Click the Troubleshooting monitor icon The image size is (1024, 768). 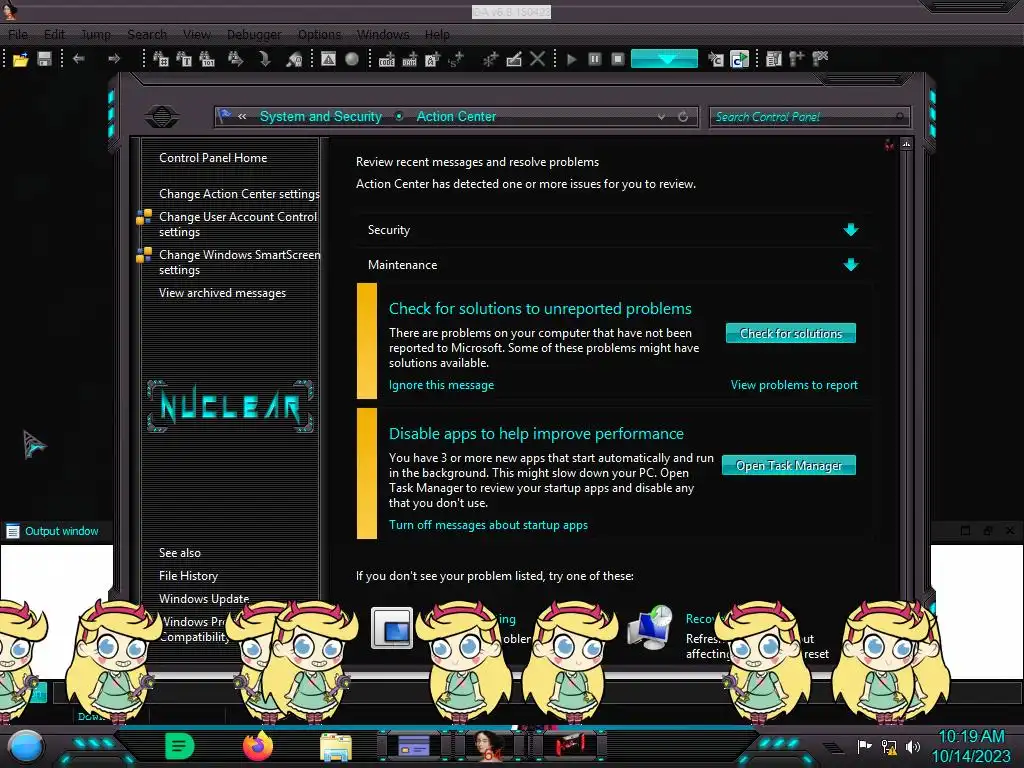pos(392,628)
